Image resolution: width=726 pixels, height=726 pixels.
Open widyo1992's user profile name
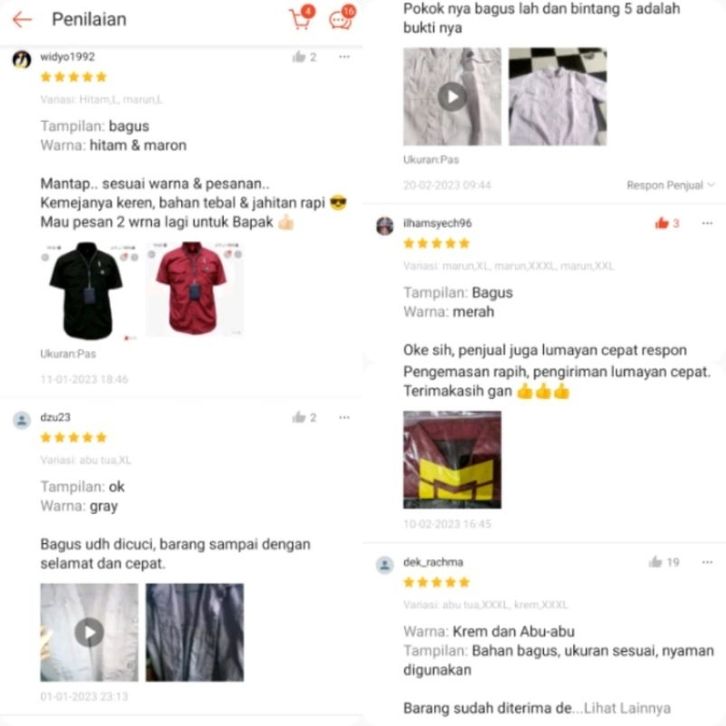tap(68, 57)
